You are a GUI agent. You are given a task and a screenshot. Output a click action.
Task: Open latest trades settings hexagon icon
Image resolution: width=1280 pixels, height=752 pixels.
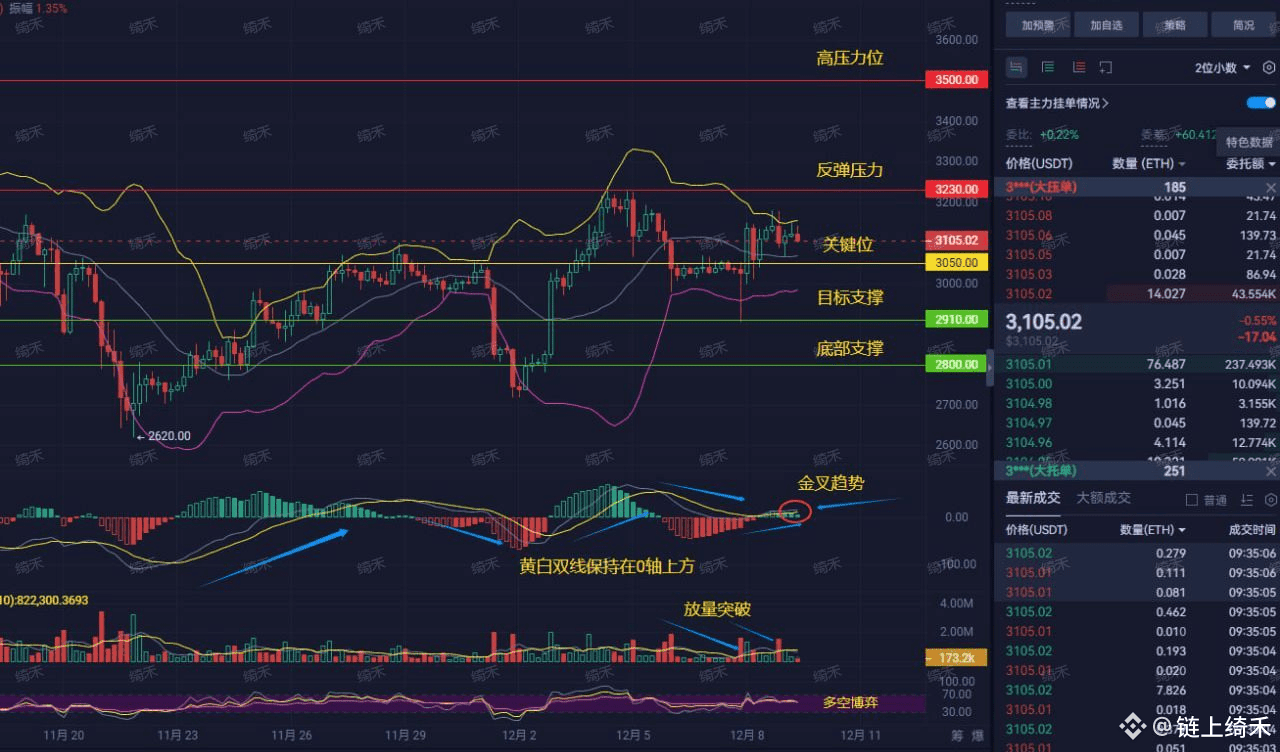(x=1270, y=499)
